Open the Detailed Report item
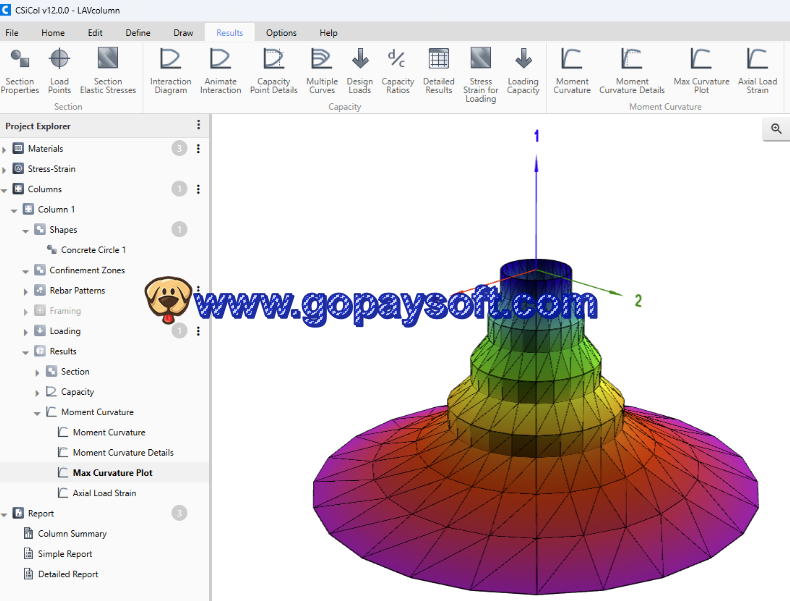 pos(68,574)
